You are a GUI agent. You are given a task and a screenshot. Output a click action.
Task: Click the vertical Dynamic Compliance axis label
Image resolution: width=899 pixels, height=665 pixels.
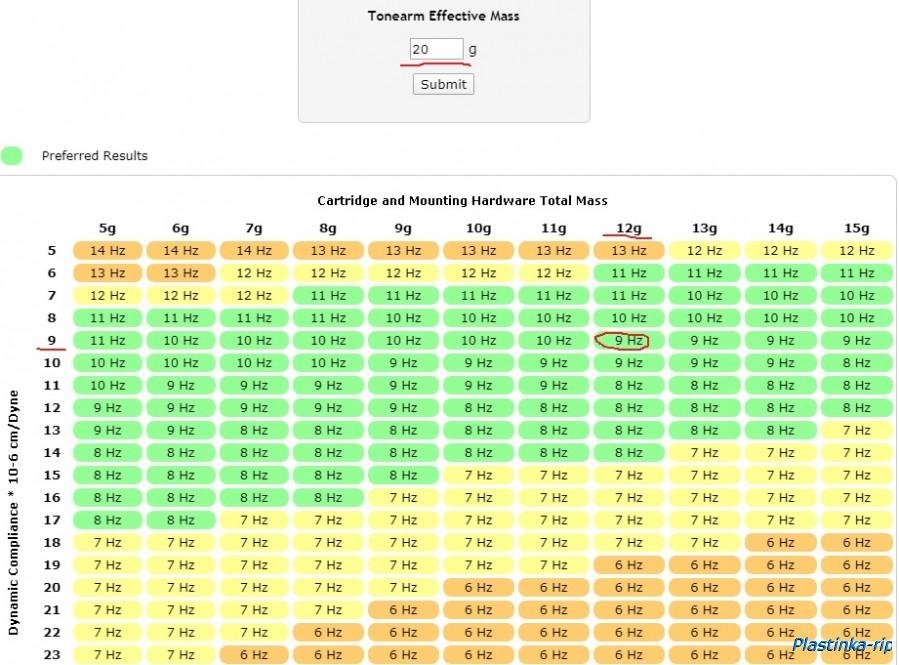click(14, 510)
